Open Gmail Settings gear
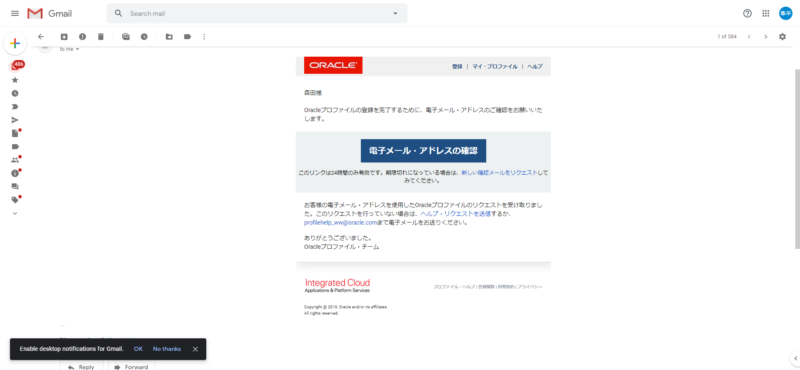Image resolution: width=800 pixels, height=370 pixels. pos(782,37)
